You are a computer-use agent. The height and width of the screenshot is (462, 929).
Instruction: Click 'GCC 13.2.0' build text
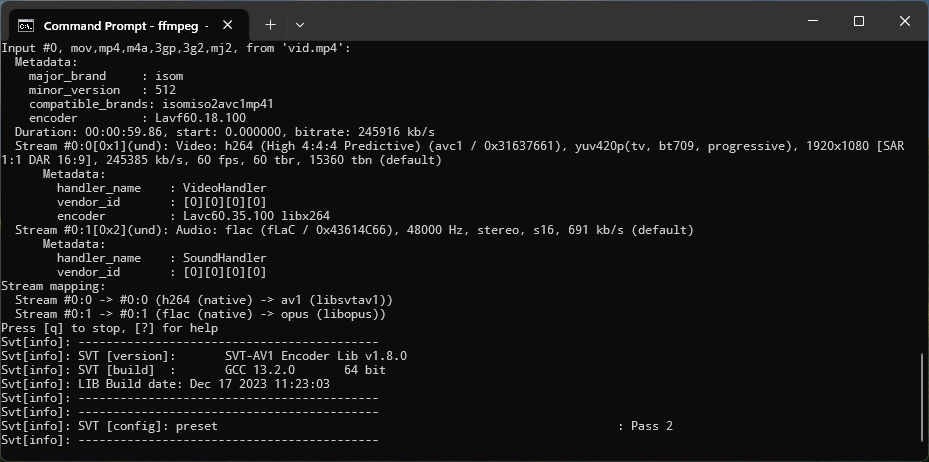coord(260,370)
